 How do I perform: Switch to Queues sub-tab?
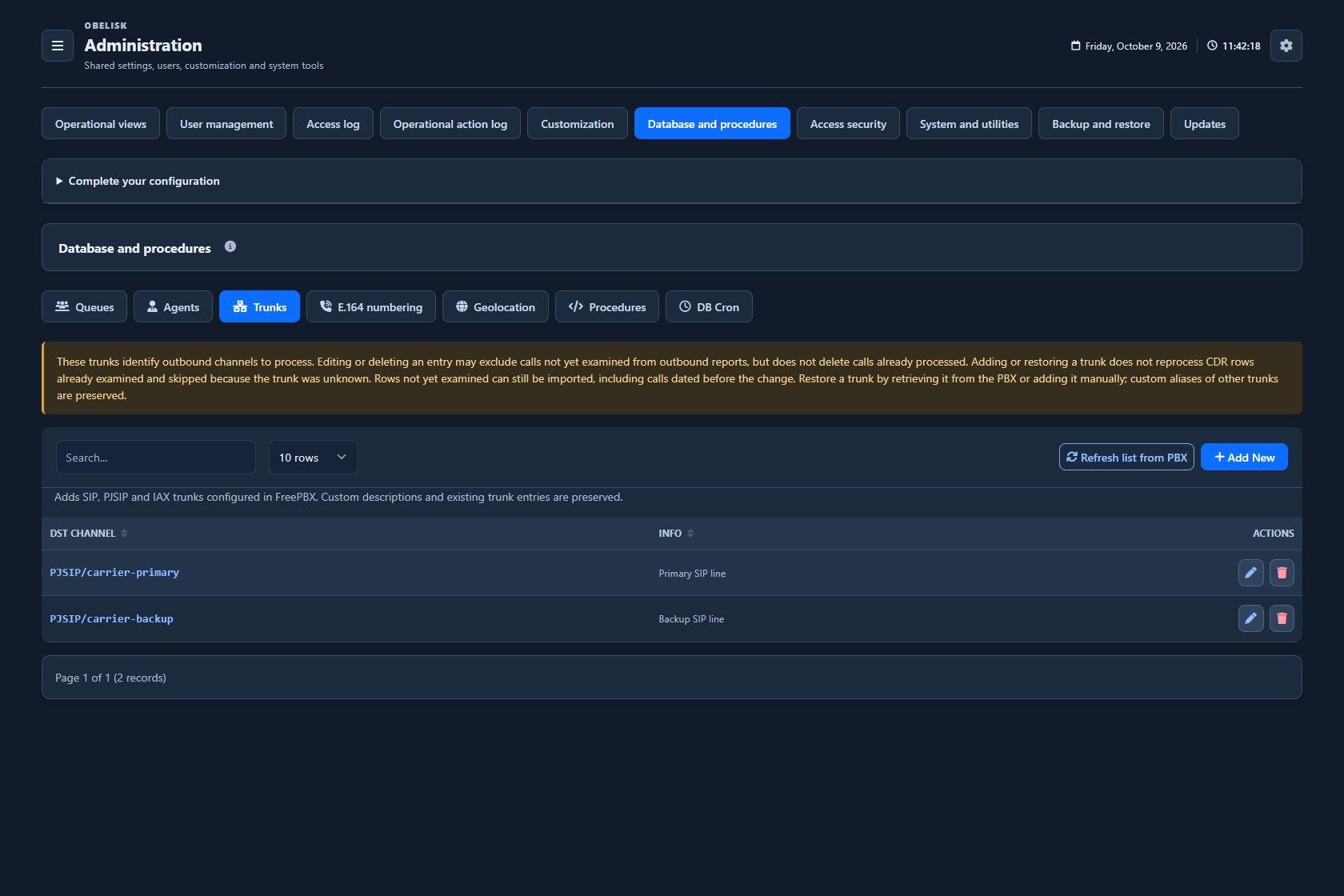84,306
